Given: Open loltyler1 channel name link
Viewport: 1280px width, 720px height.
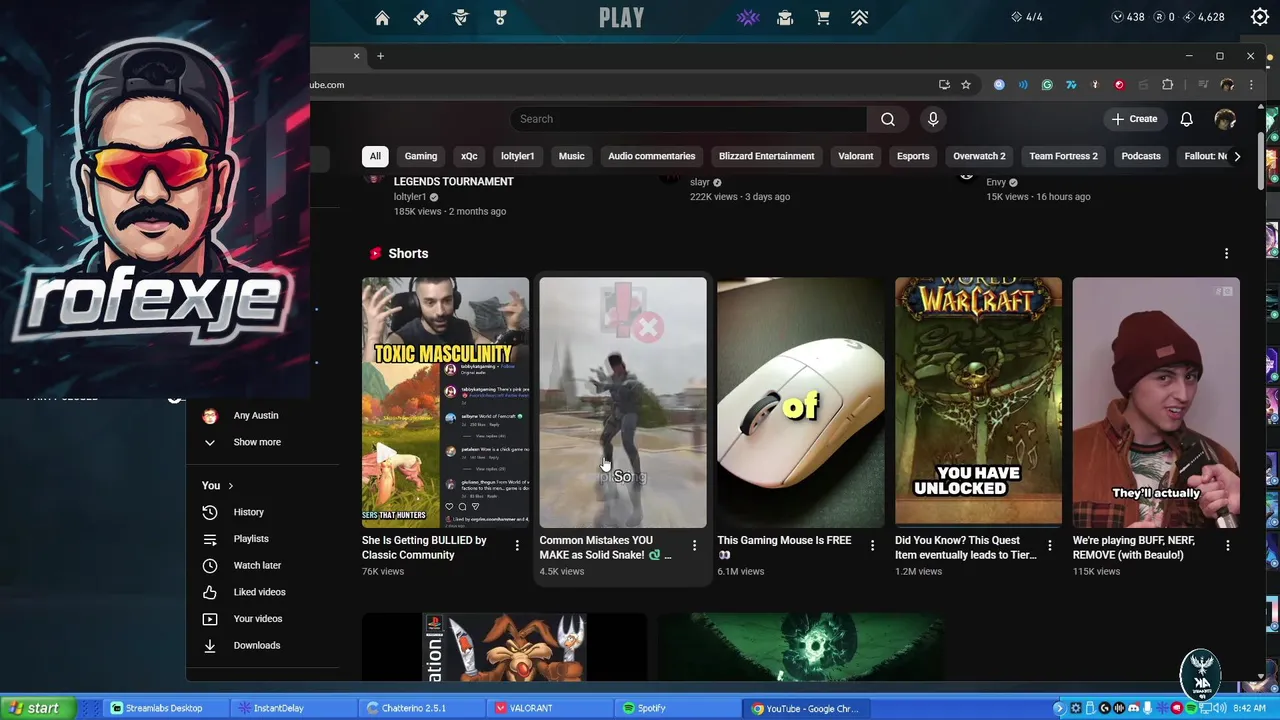Looking at the screenshot, I should pyautogui.click(x=410, y=197).
